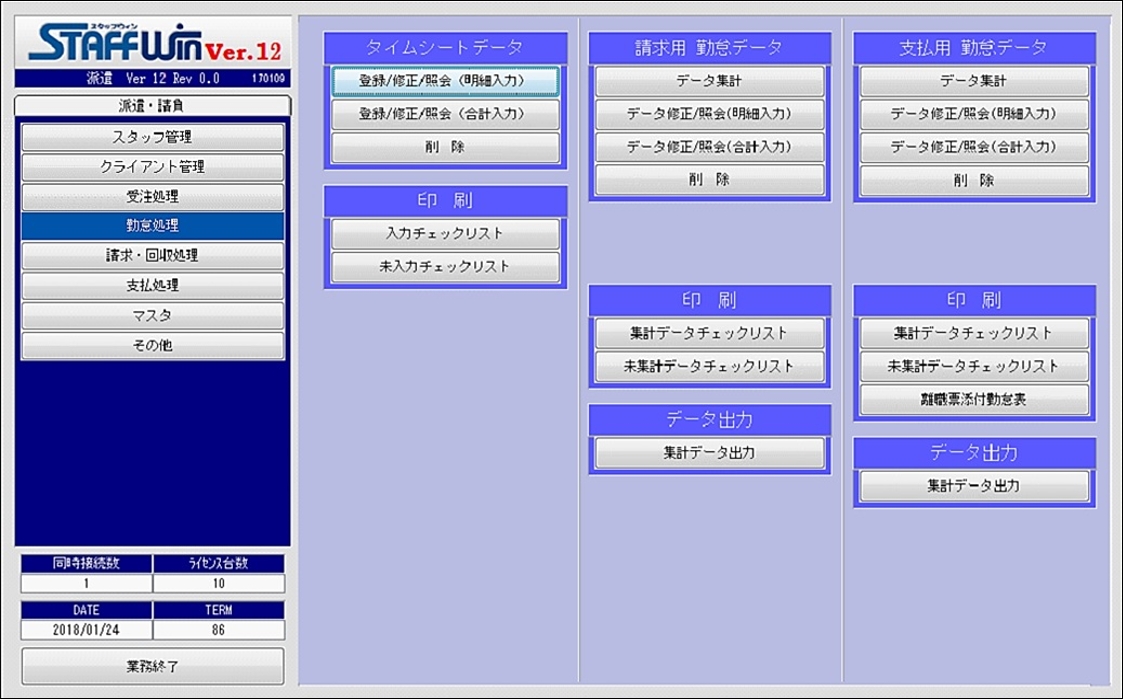Open スタッフ管理 in the left menu
This screenshot has width=1123, height=700.
tap(153, 137)
